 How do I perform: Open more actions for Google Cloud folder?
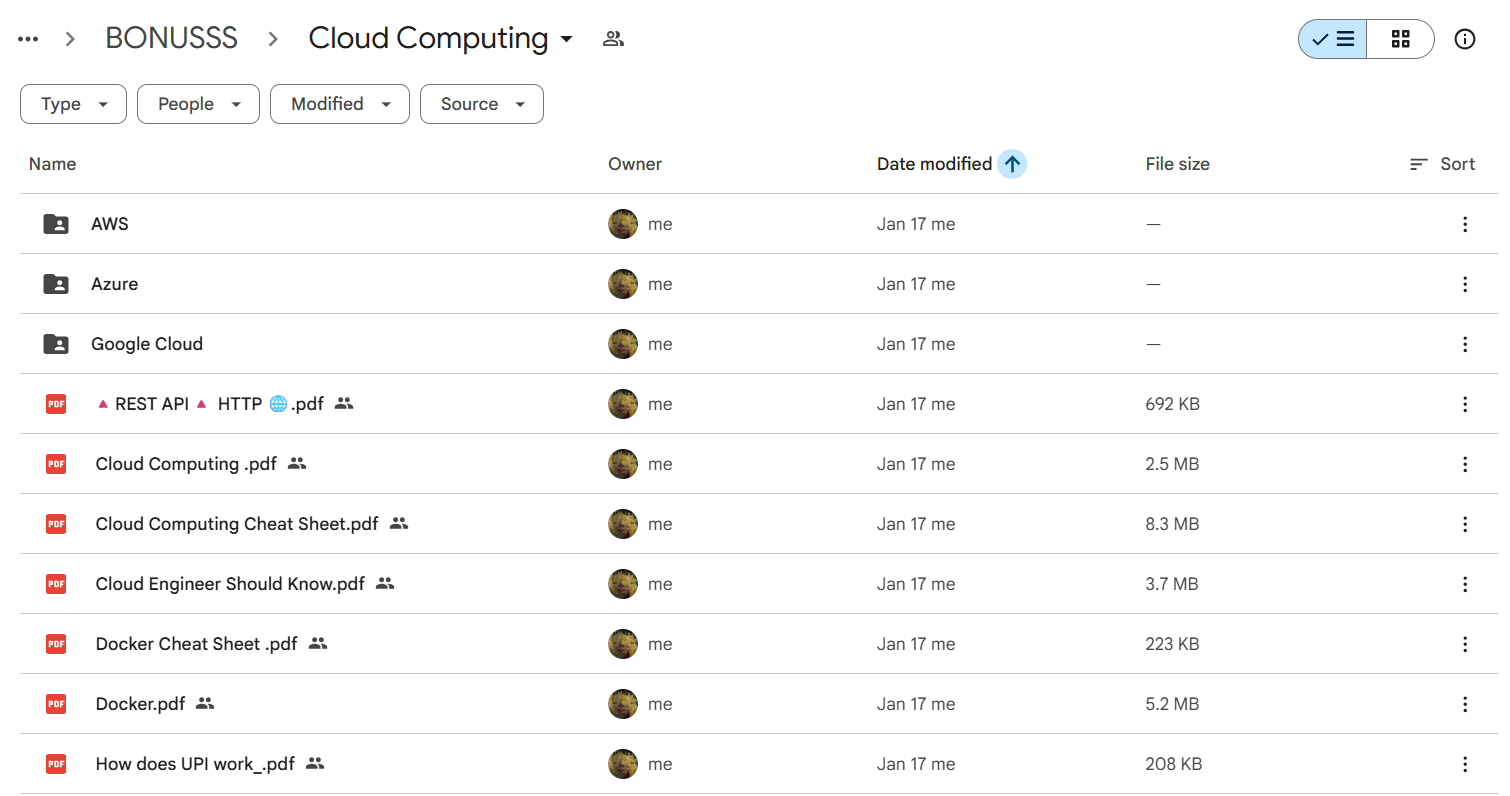point(1465,344)
